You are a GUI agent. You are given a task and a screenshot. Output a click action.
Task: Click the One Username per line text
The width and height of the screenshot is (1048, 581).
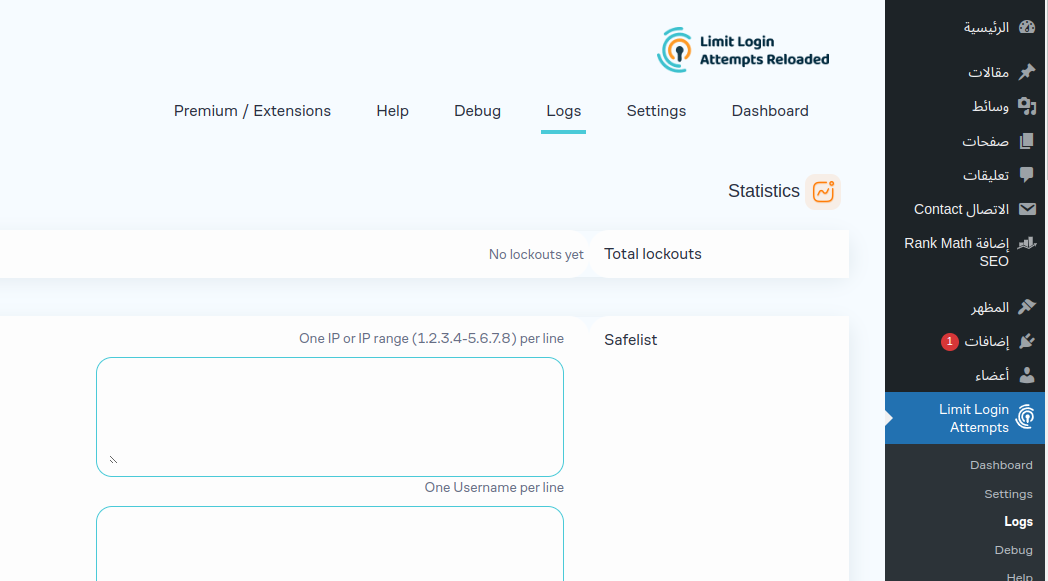(x=494, y=487)
